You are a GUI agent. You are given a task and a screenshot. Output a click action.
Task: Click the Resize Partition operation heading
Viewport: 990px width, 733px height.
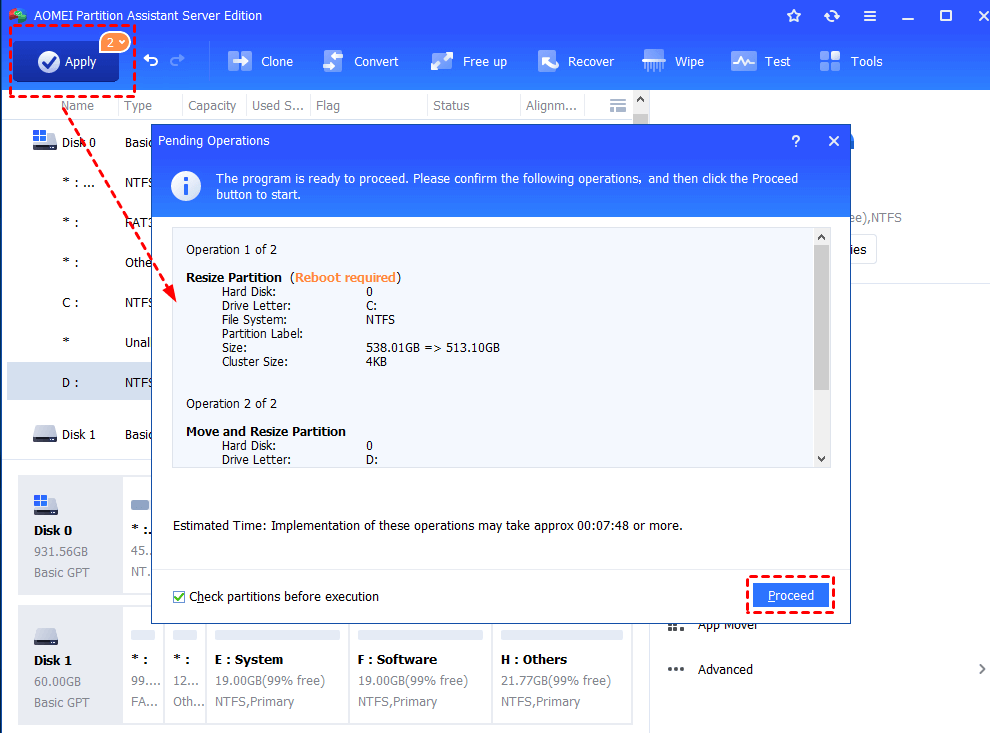[x=234, y=277]
